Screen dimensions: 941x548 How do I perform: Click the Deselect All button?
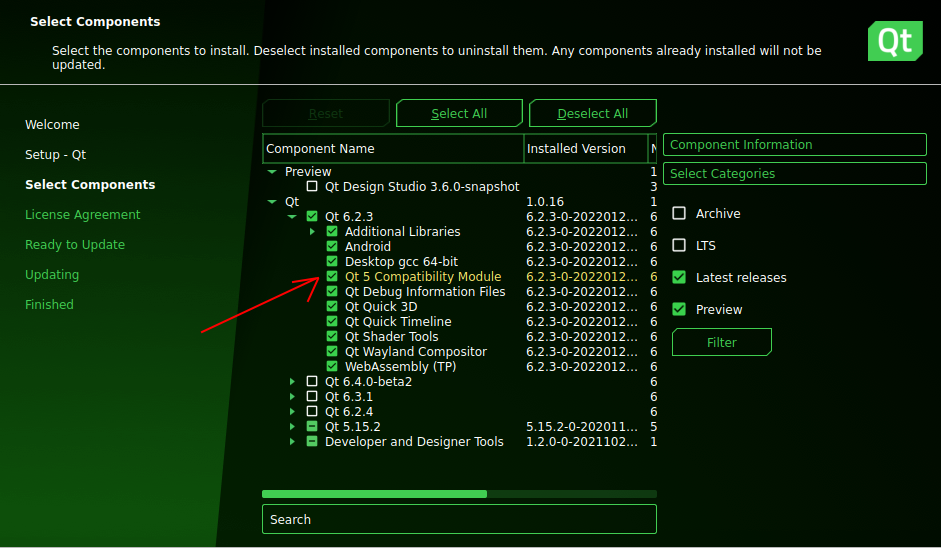(x=592, y=113)
